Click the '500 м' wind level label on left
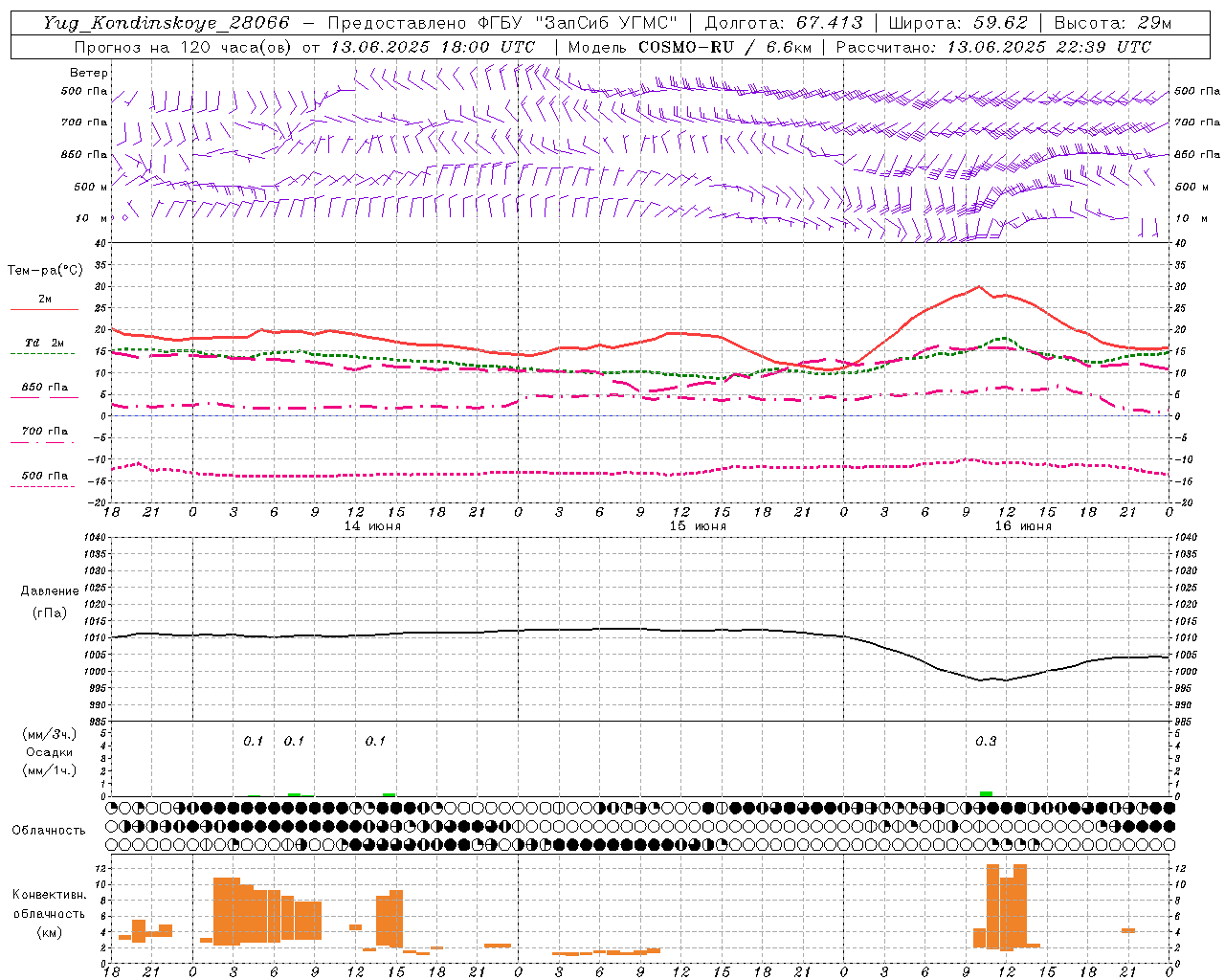This screenshot has width=1225, height=980. point(90,187)
